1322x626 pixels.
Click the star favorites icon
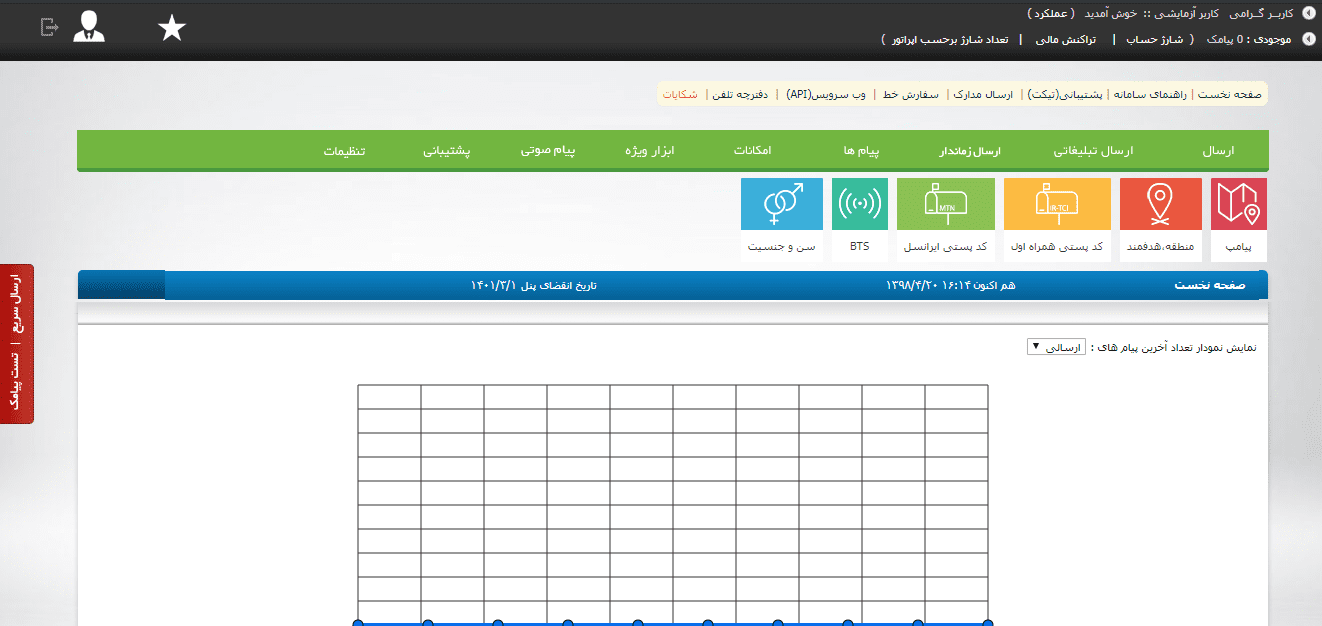[172, 29]
